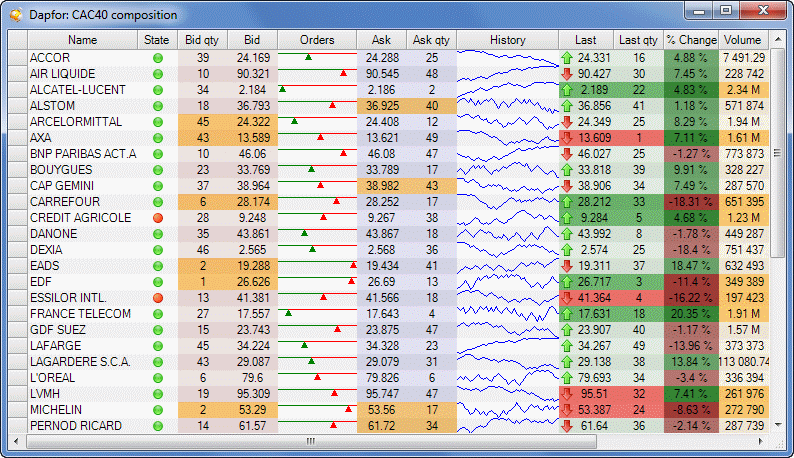Sort by the Ask qty column header
Screen dimensions: 794x458
[431, 40]
